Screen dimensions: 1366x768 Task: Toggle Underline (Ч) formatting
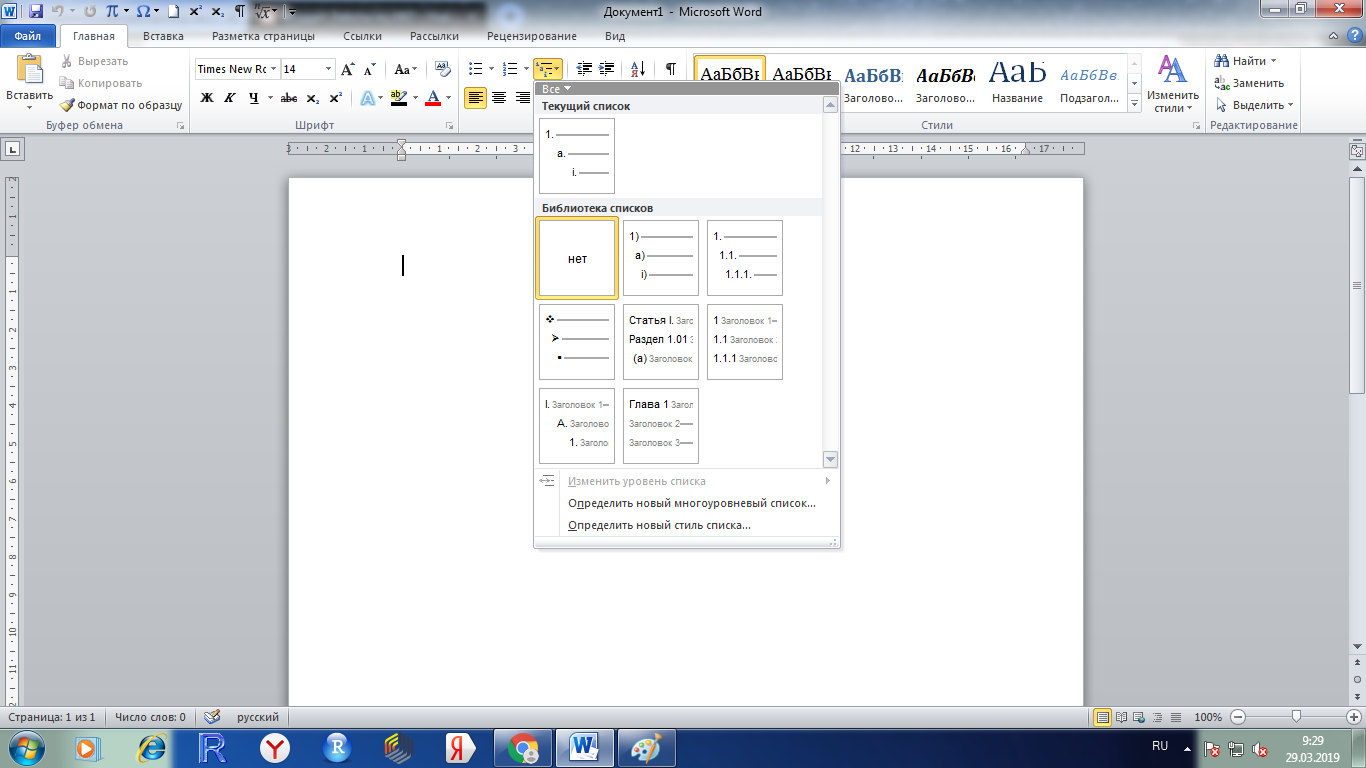pyautogui.click(x=253, y=98)
